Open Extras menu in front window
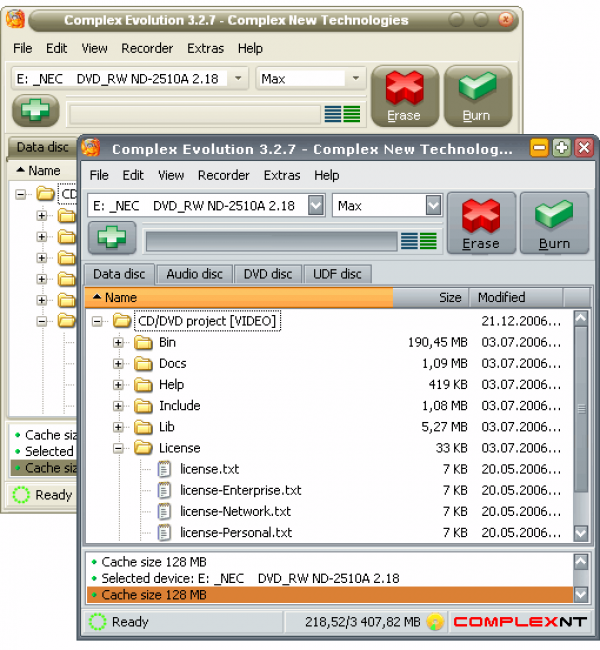This screenshot has width=600, height=650. (282, 175)
